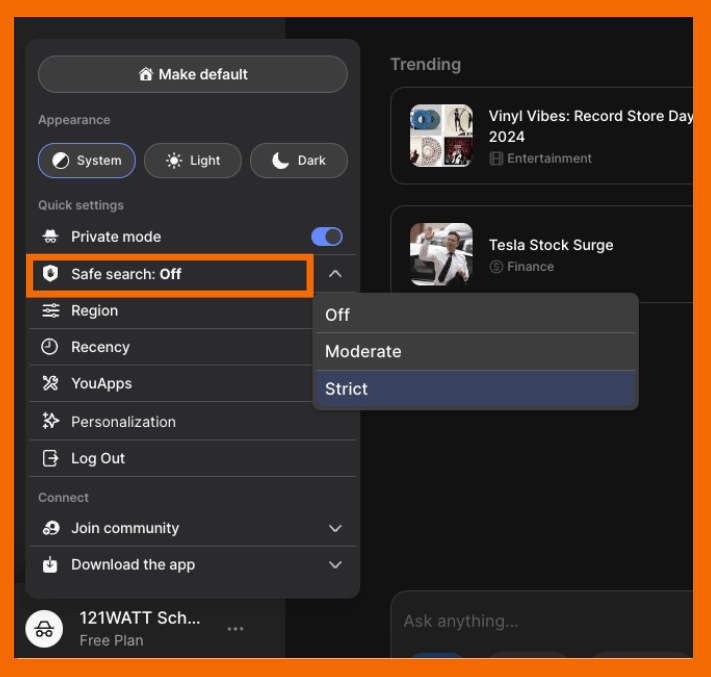Select the System appearance option

click(x=87, y=160)
